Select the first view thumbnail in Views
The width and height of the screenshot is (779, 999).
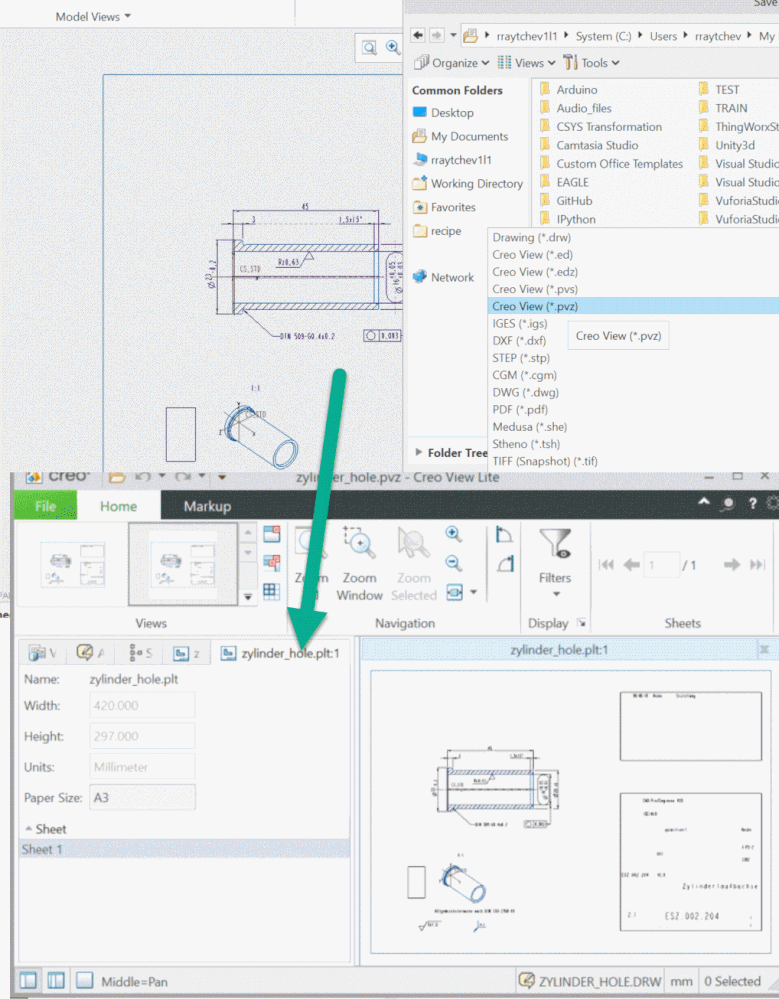tap(73, 564)
